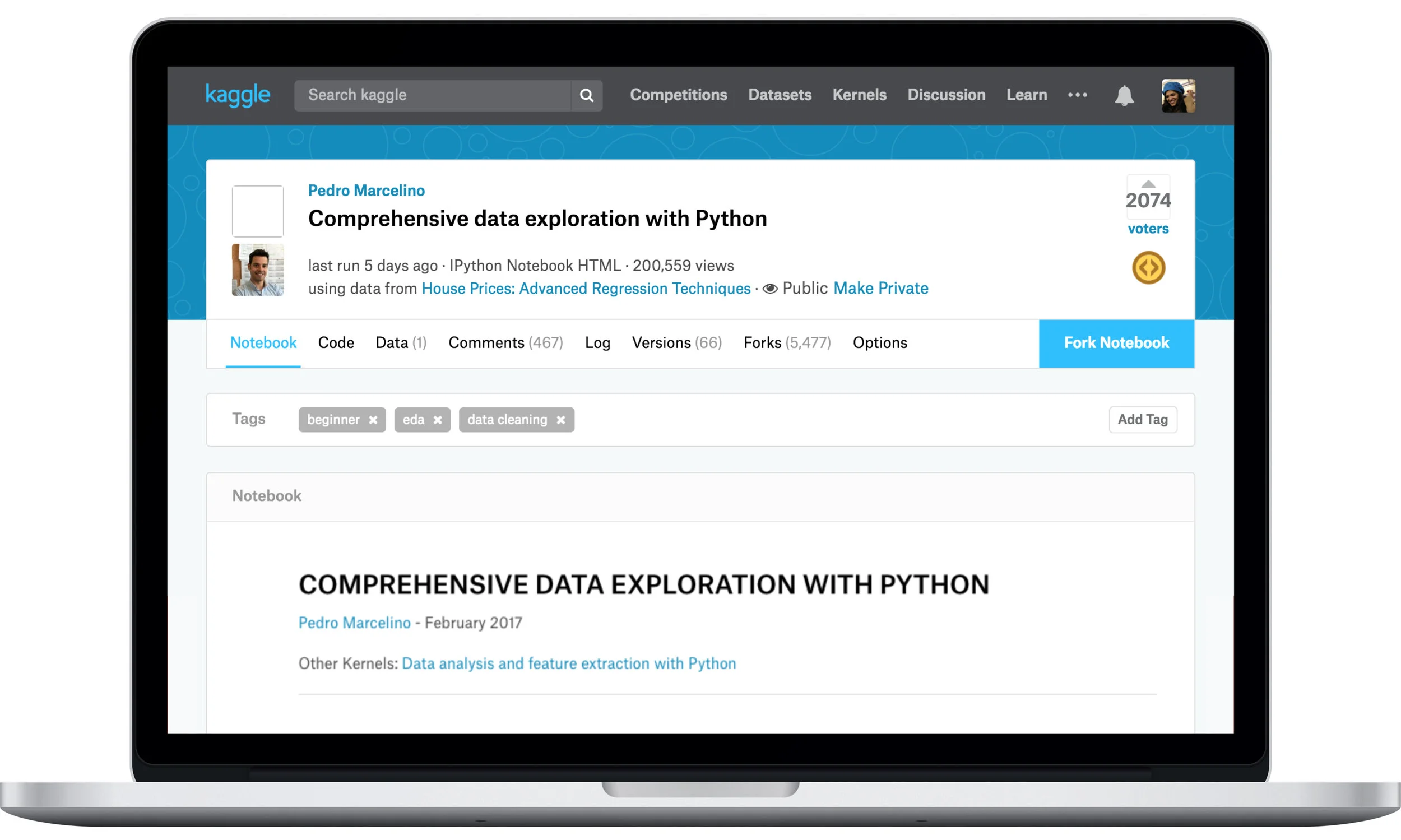Switch to the Notebook tab
Screen dimensions: 1401x840
263,343
